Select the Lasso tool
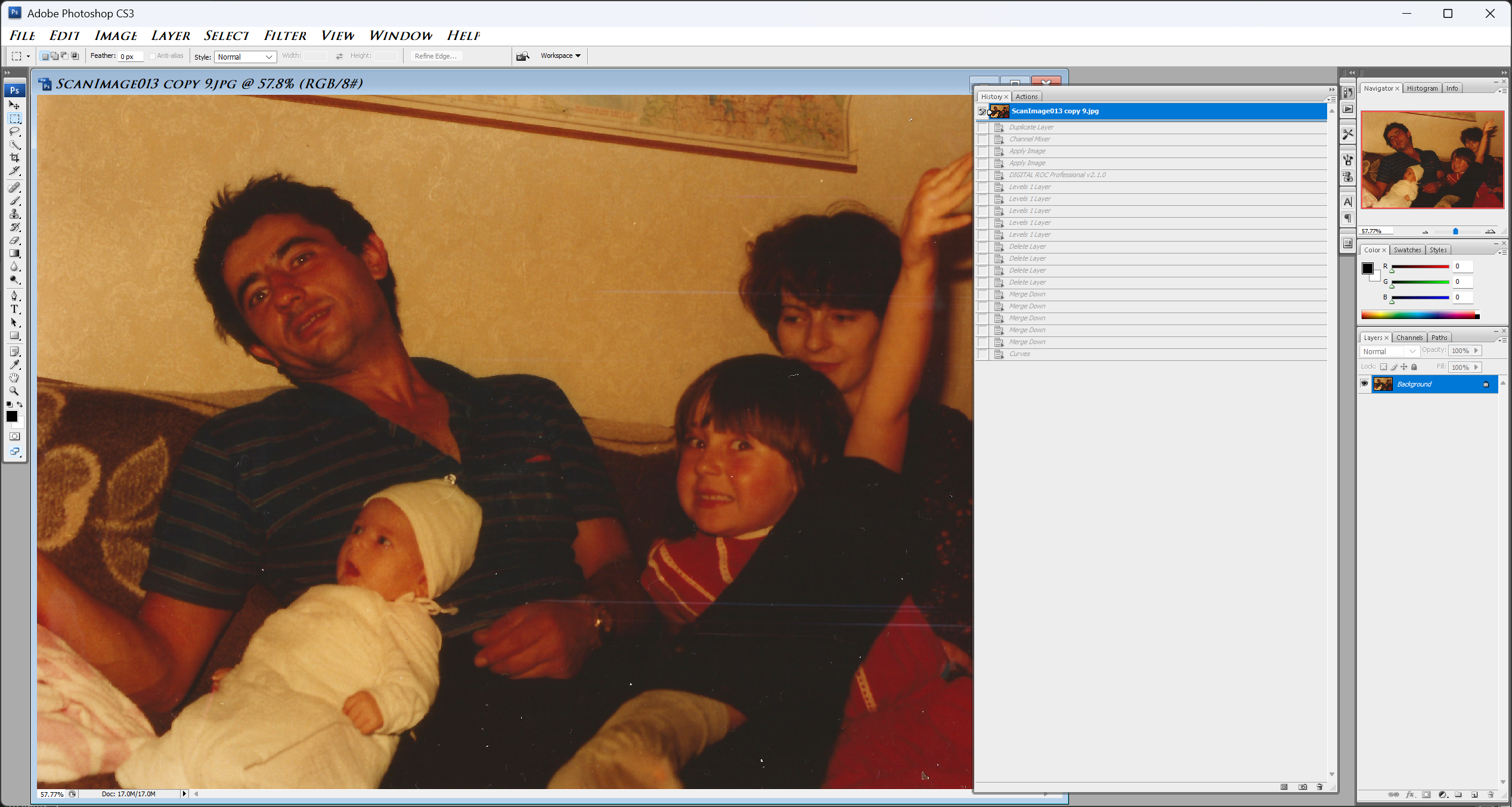Image resolution: width=1512 pixels, height=807 pixels. tap(15, 131)
